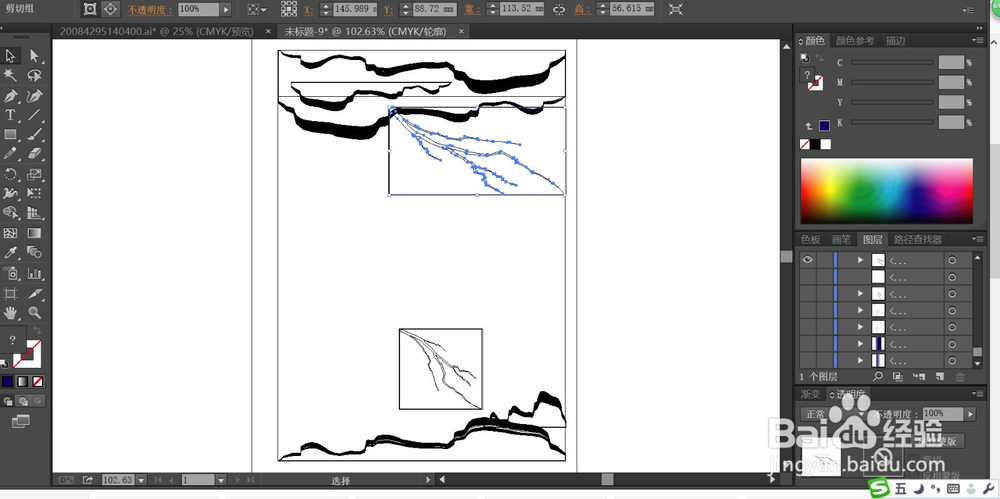Viewport: 1000px width, 499px height.
Task: Select the Hand tool
Action: click(x=10, y=313)
